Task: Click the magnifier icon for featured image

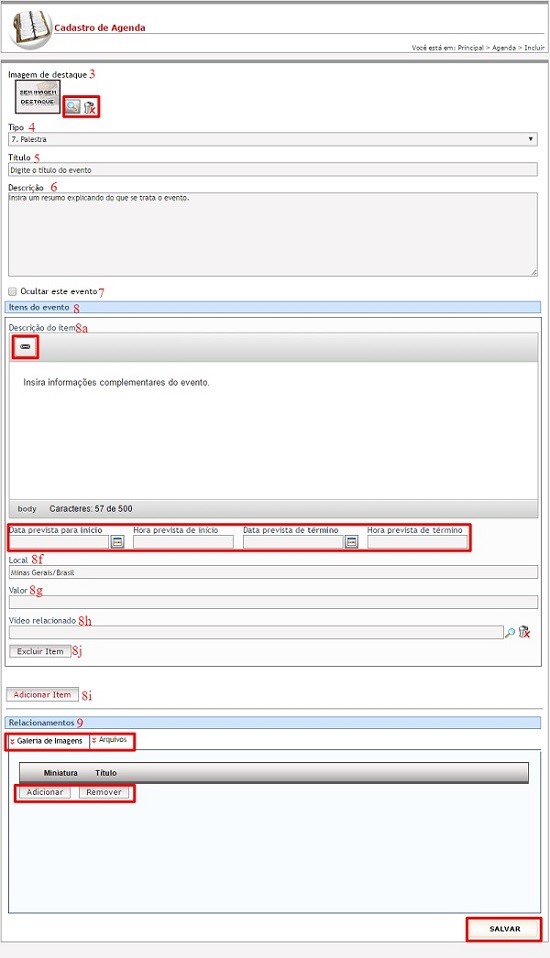Action: [72, 107]
